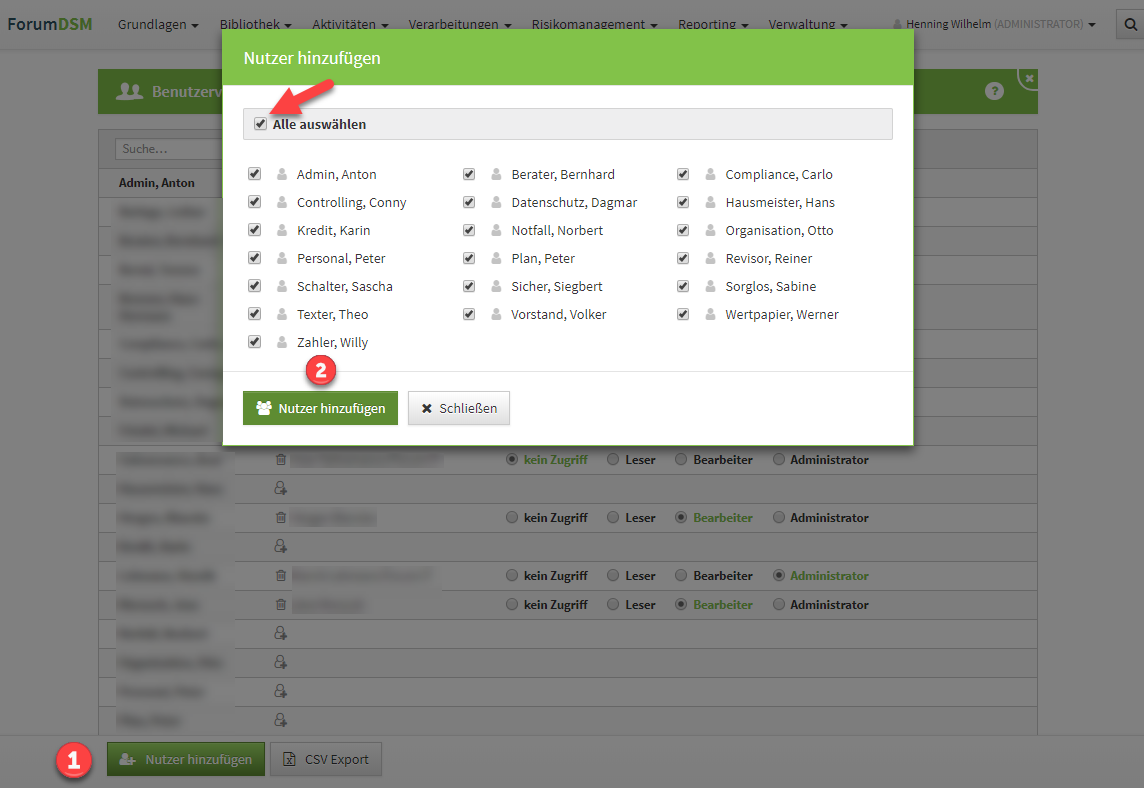Click trash icon in row with Administrator selected
The width and height of the screenshot is (1144, 788).
(x=281, y=576)
